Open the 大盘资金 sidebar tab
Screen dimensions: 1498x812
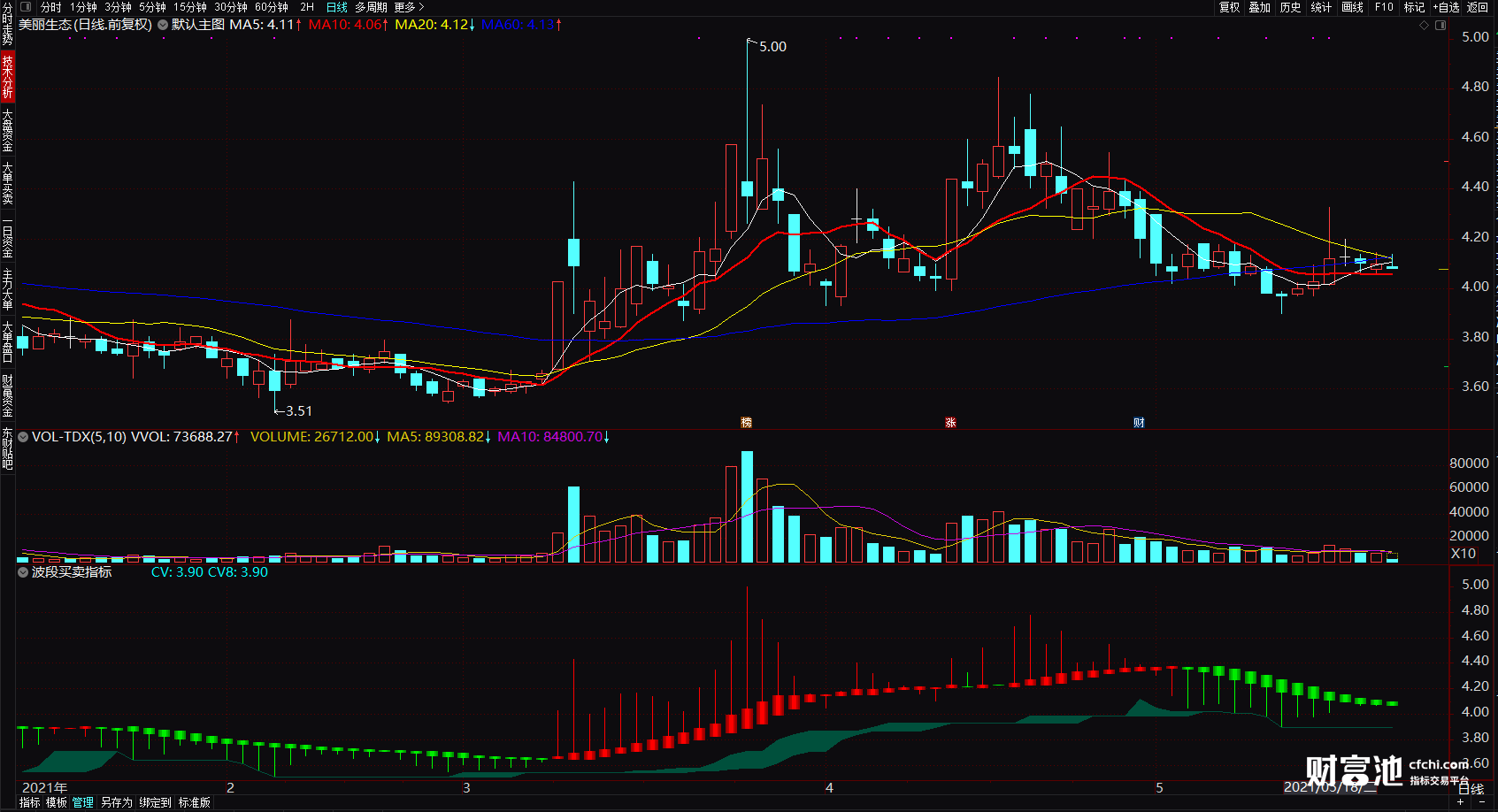[x=7, y=130]
